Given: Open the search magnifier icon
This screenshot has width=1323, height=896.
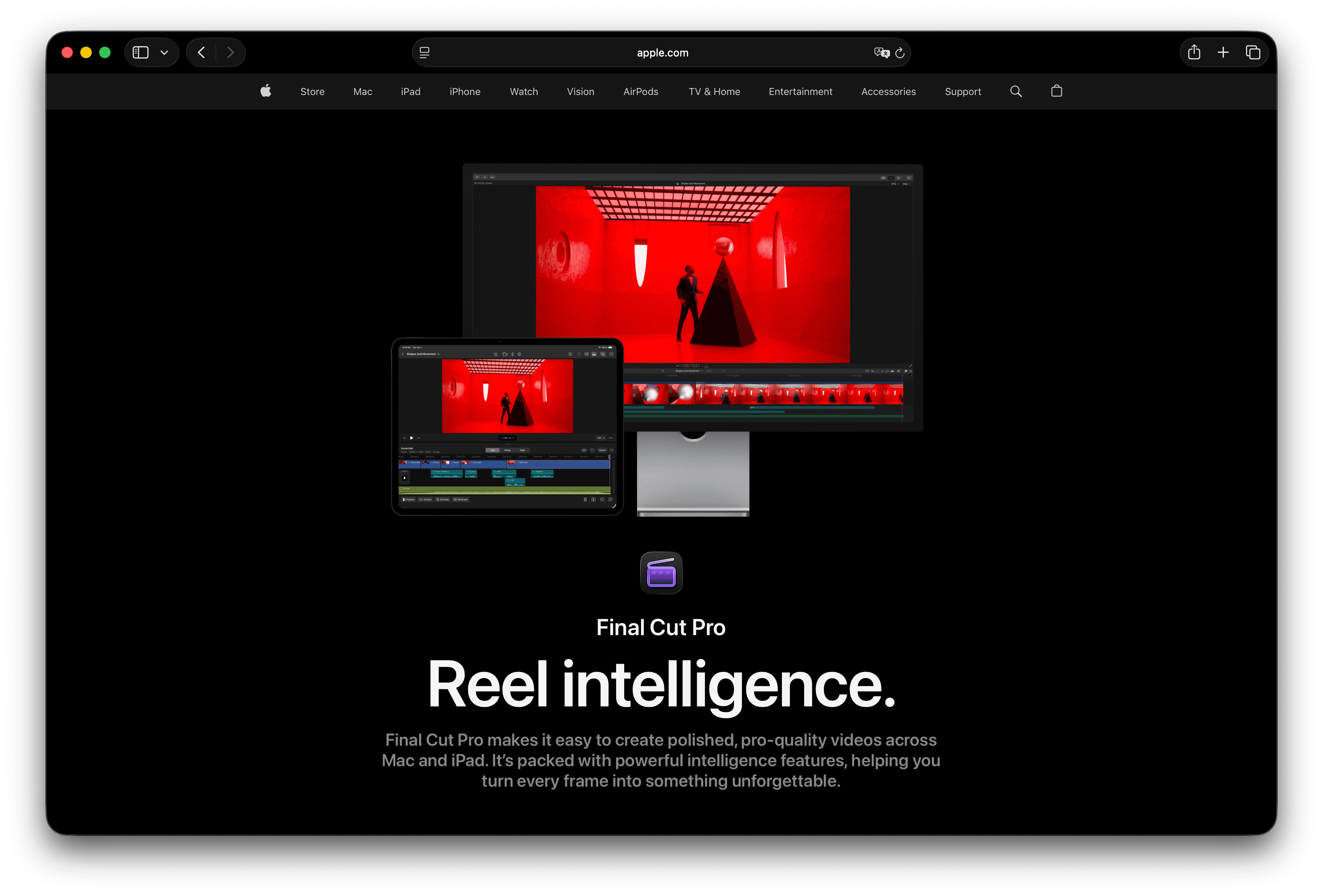Looking at the screenshot, I should (x=1015, y=91).
